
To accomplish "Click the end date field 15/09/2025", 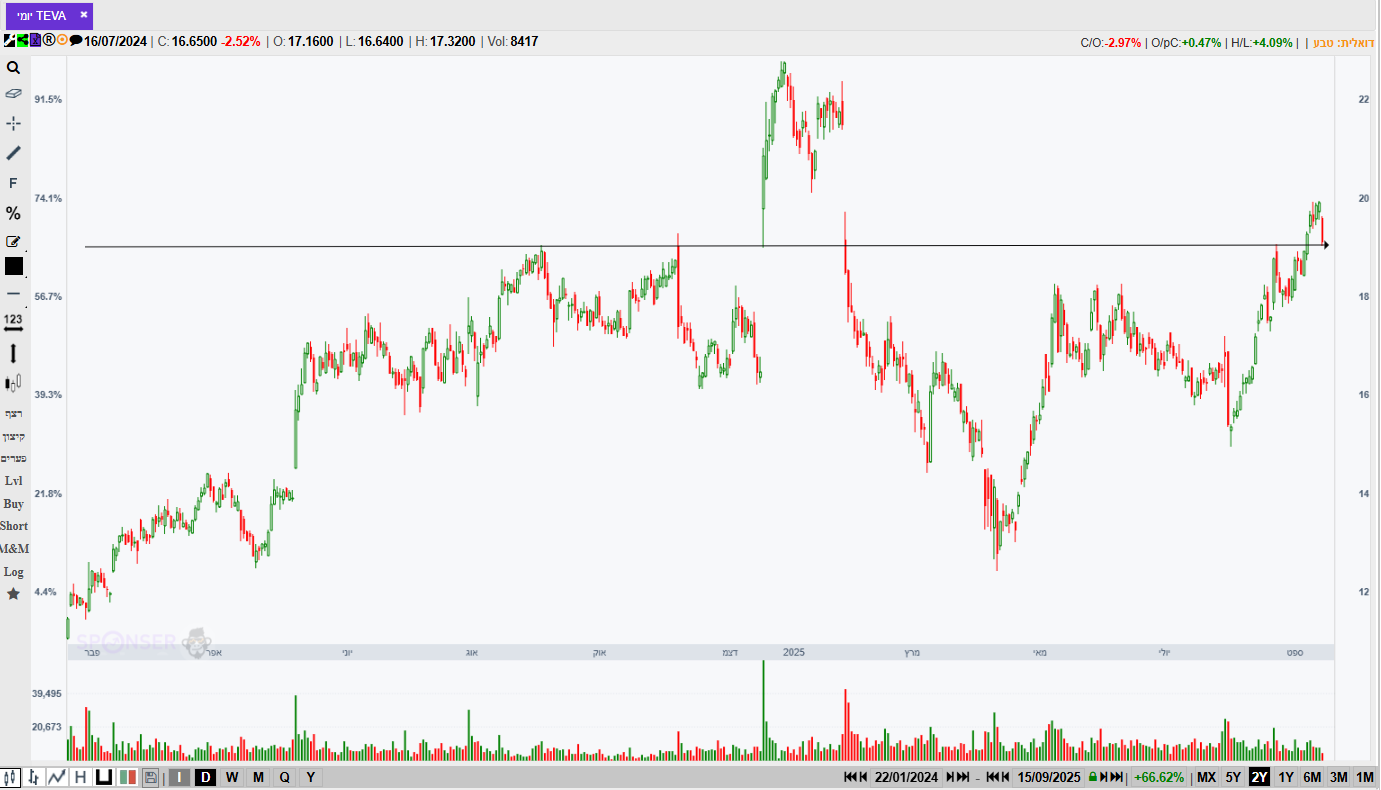I will coord(1049,777).
